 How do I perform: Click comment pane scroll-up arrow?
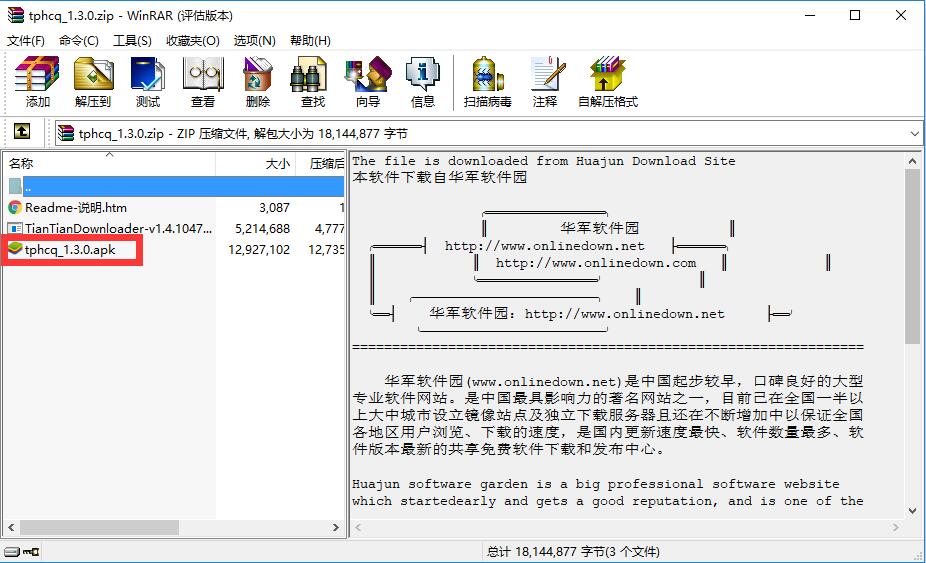point(912,161)
